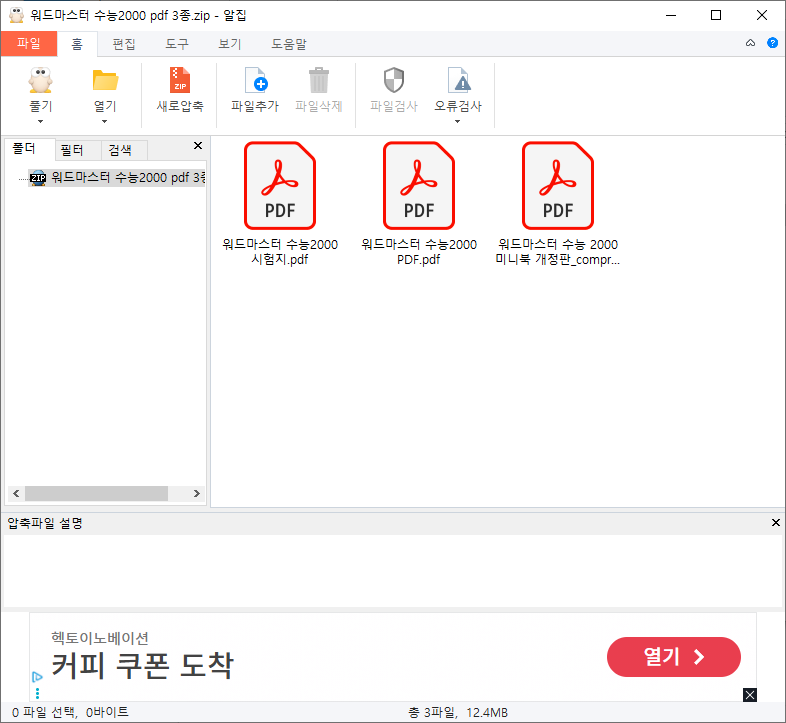Click the 커피 쿠폰 도착 ad headline
Image resolution: width=786 pixels, height=723 pixels.
142,665
